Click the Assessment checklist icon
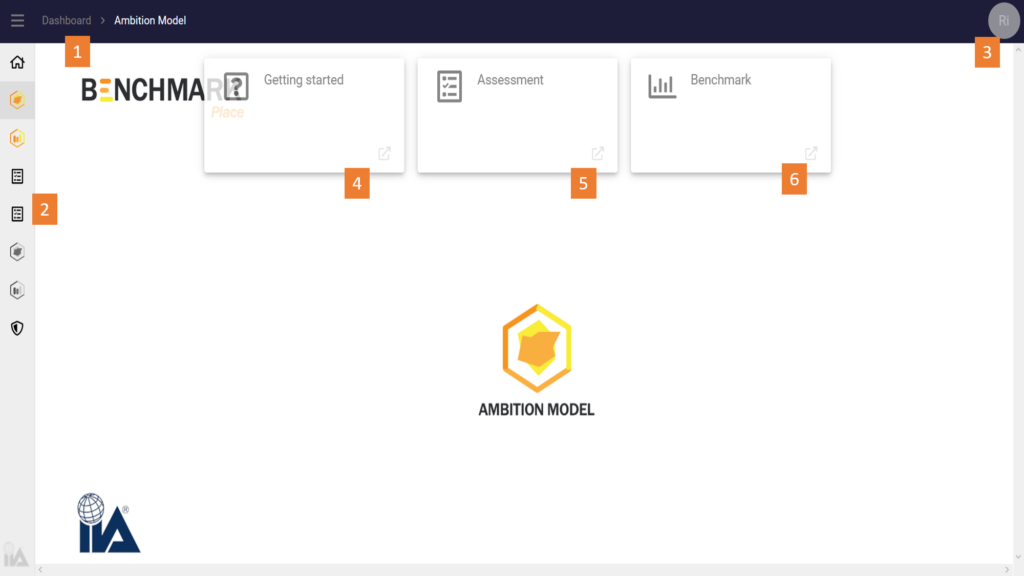 tap(449, 86)
